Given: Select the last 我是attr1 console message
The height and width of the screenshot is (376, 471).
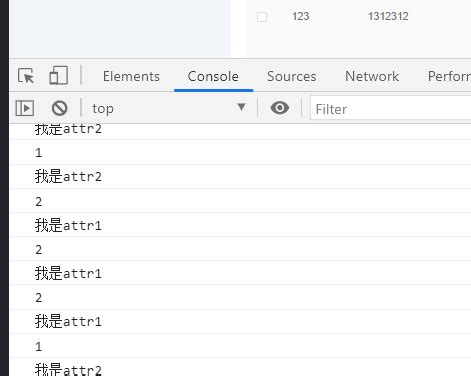Looking at the screenshot, I should [68, 321].
